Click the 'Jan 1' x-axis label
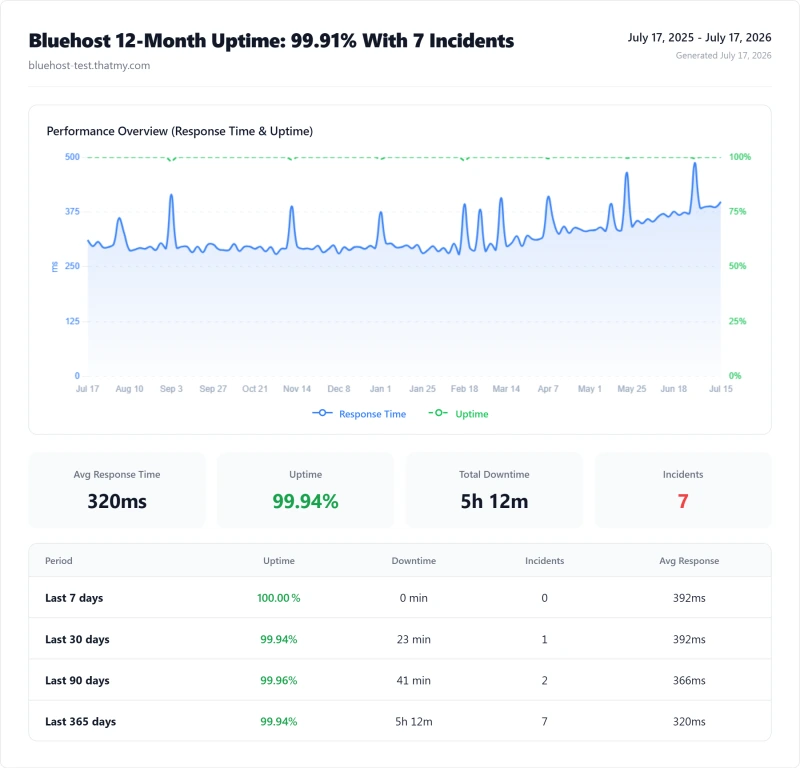The image size is (800, 768). (381, 389)
